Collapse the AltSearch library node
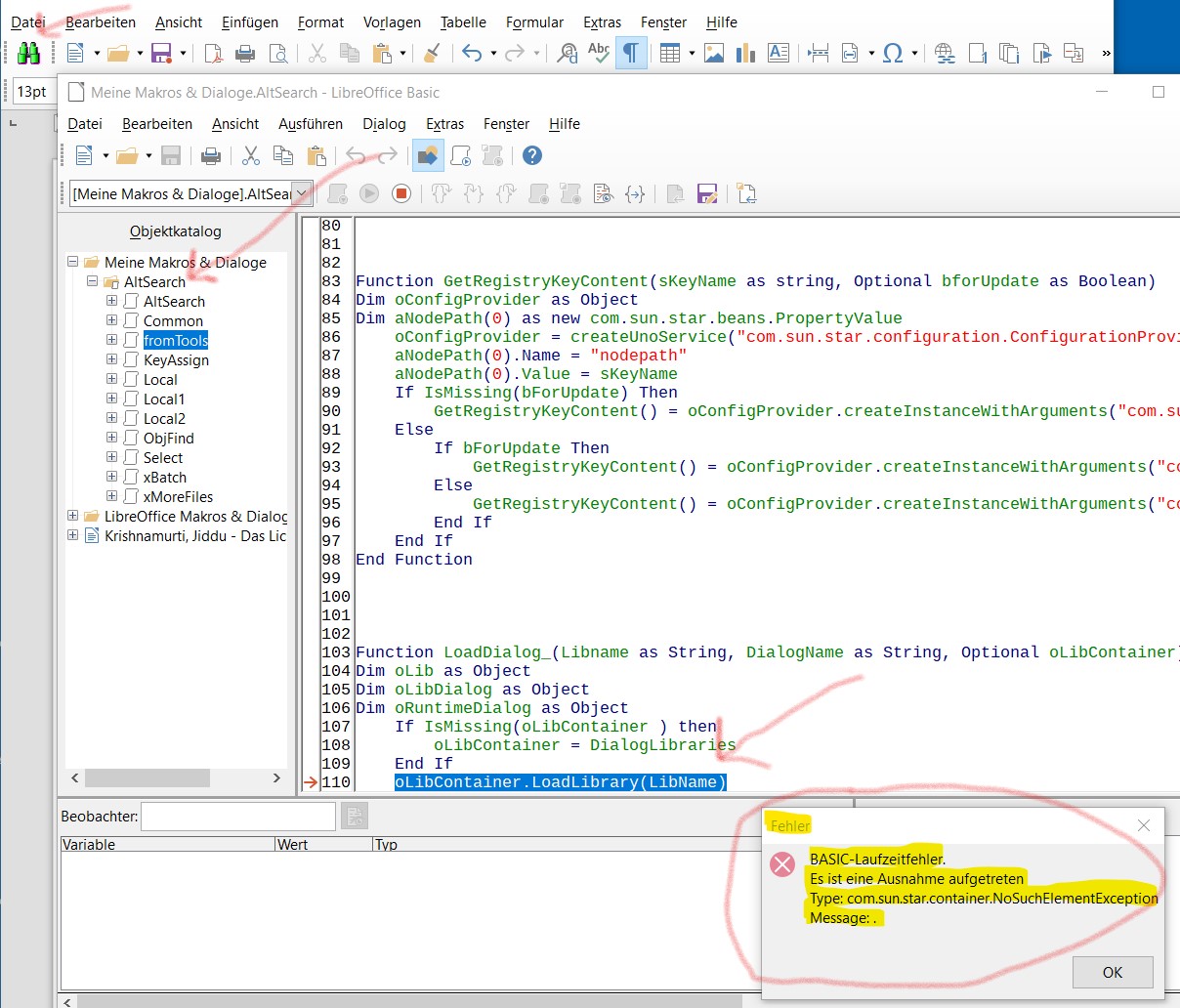Viewport: 1180px width, 1008px height. tap(92, 281)
